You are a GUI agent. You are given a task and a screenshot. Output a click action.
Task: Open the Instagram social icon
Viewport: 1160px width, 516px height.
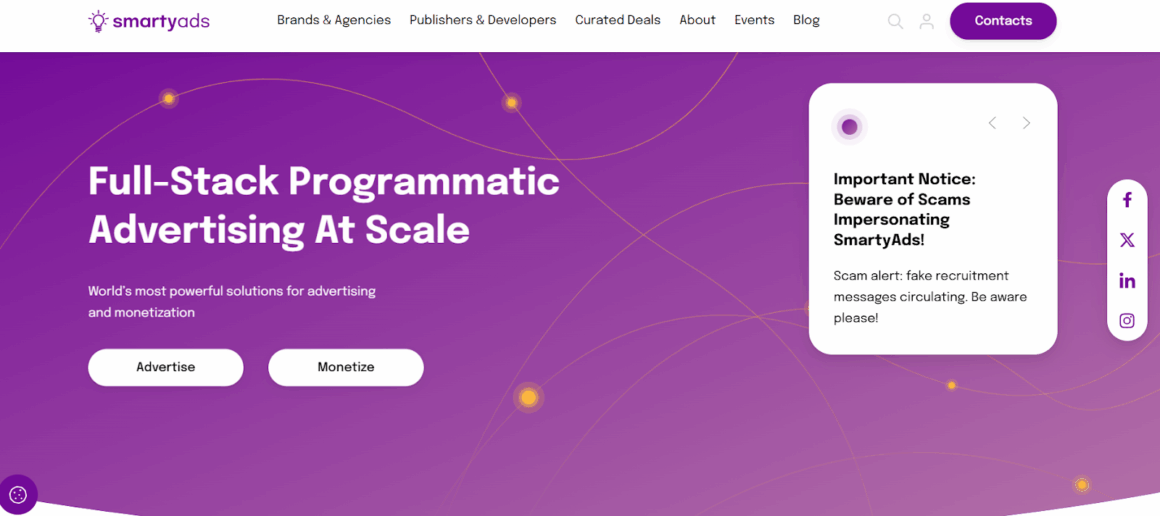click(x=1127, y=321)
